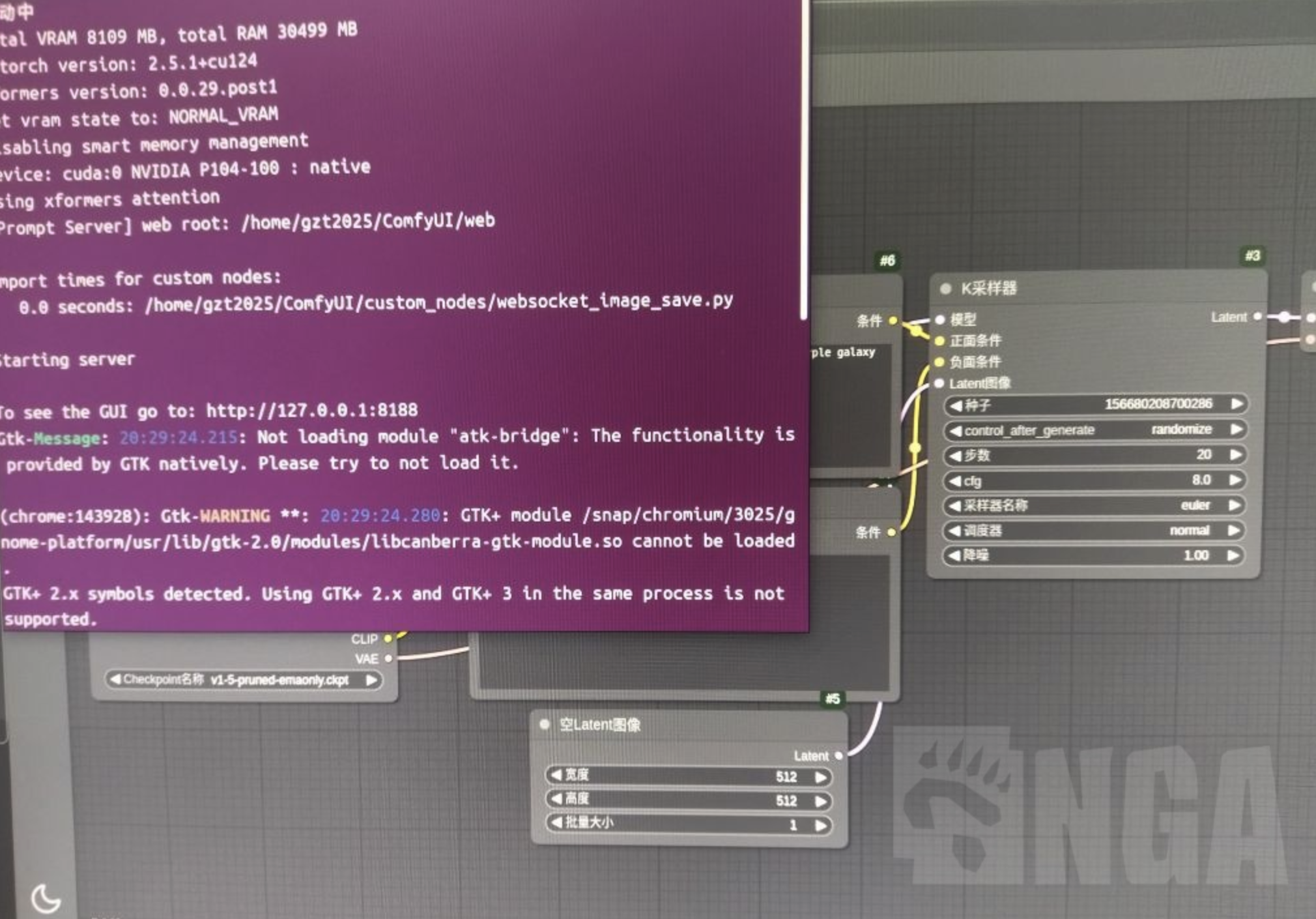1316x919 pixels.
Task: Click the #5 badge above 空Latent图像
Action: pos(833,699)
